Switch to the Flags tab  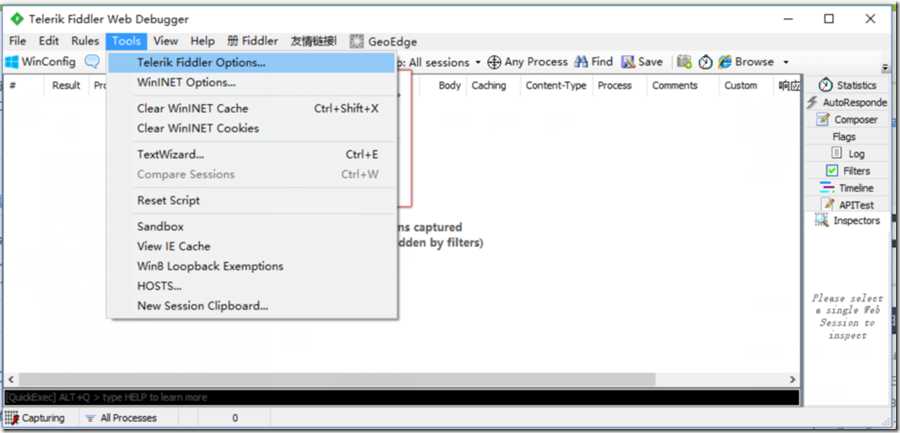coord(847,137)
